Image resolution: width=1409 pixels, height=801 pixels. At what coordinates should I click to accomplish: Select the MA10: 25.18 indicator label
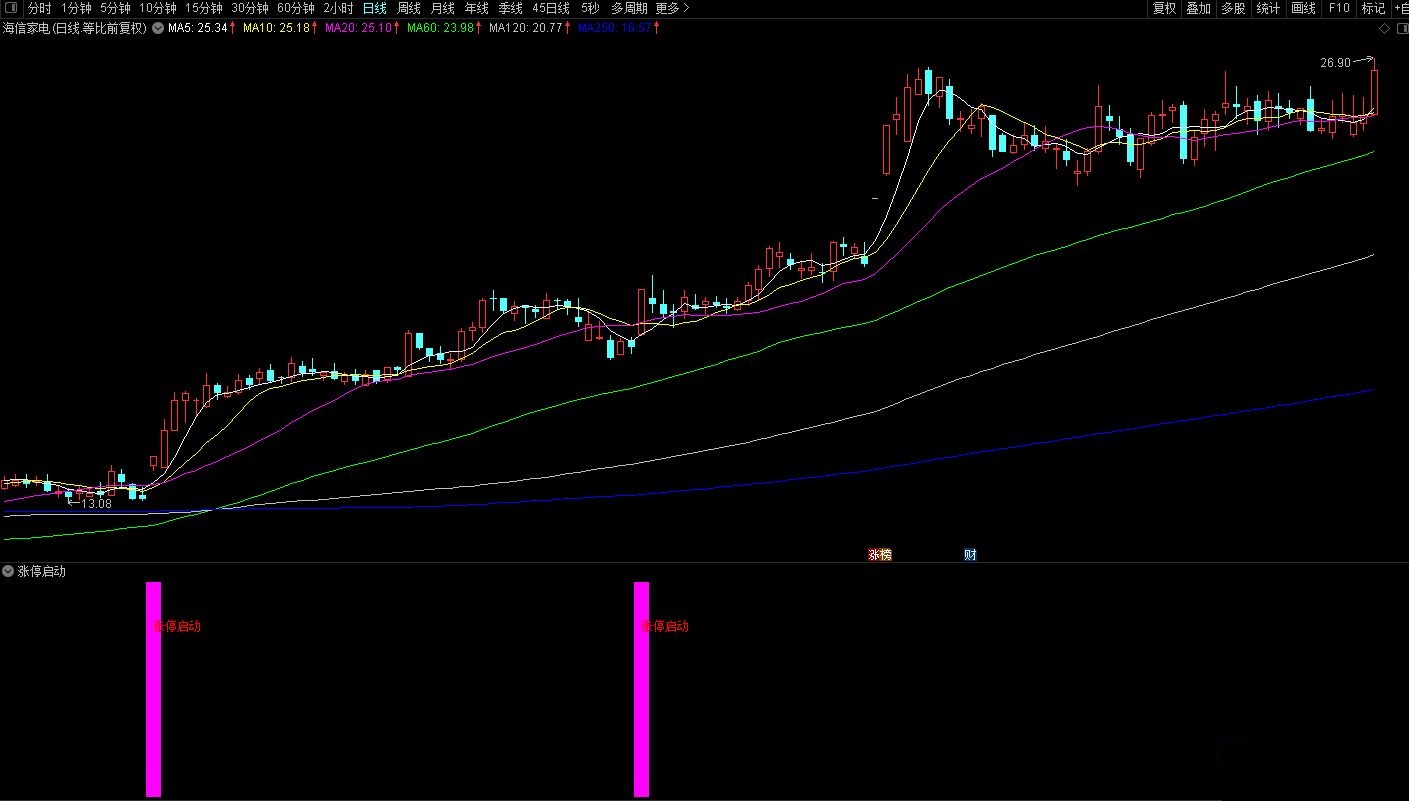click(x=276, y=28)
